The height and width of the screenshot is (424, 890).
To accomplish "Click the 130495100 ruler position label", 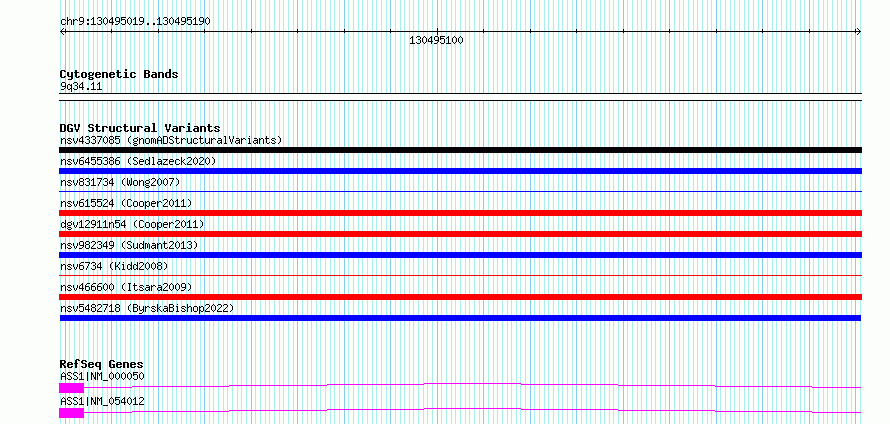I will pos(436,41).
